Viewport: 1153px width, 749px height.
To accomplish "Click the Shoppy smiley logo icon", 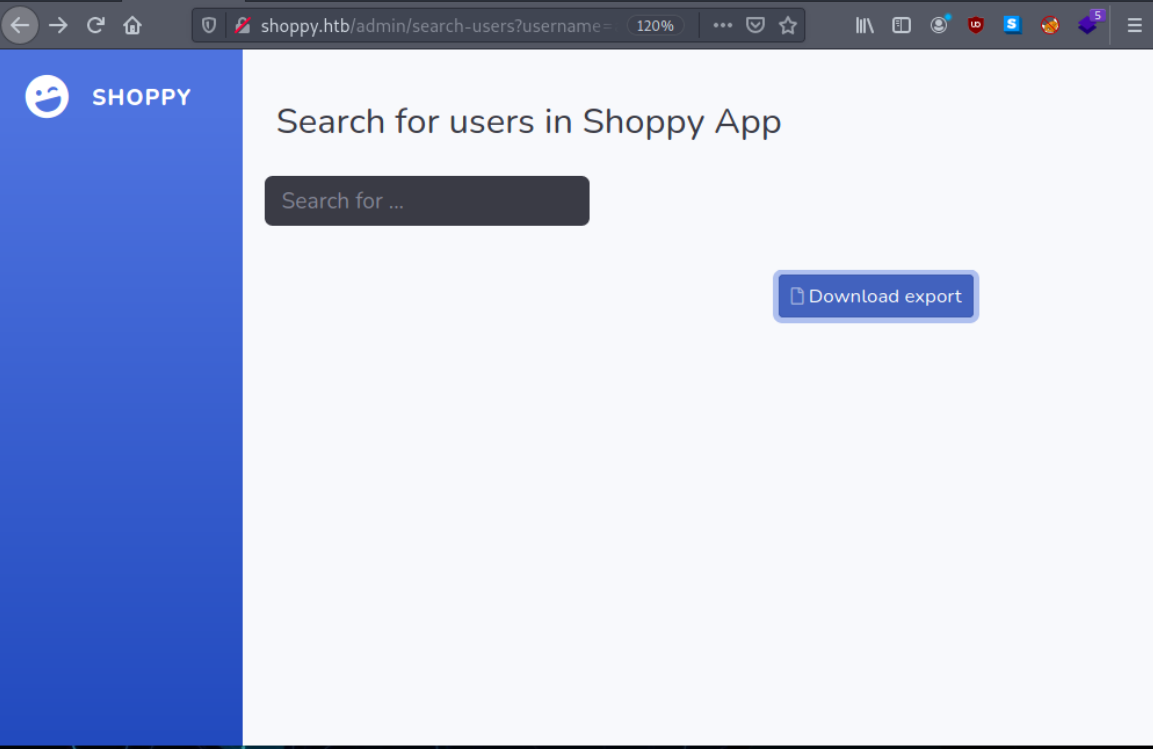I will tap(47, 97).
